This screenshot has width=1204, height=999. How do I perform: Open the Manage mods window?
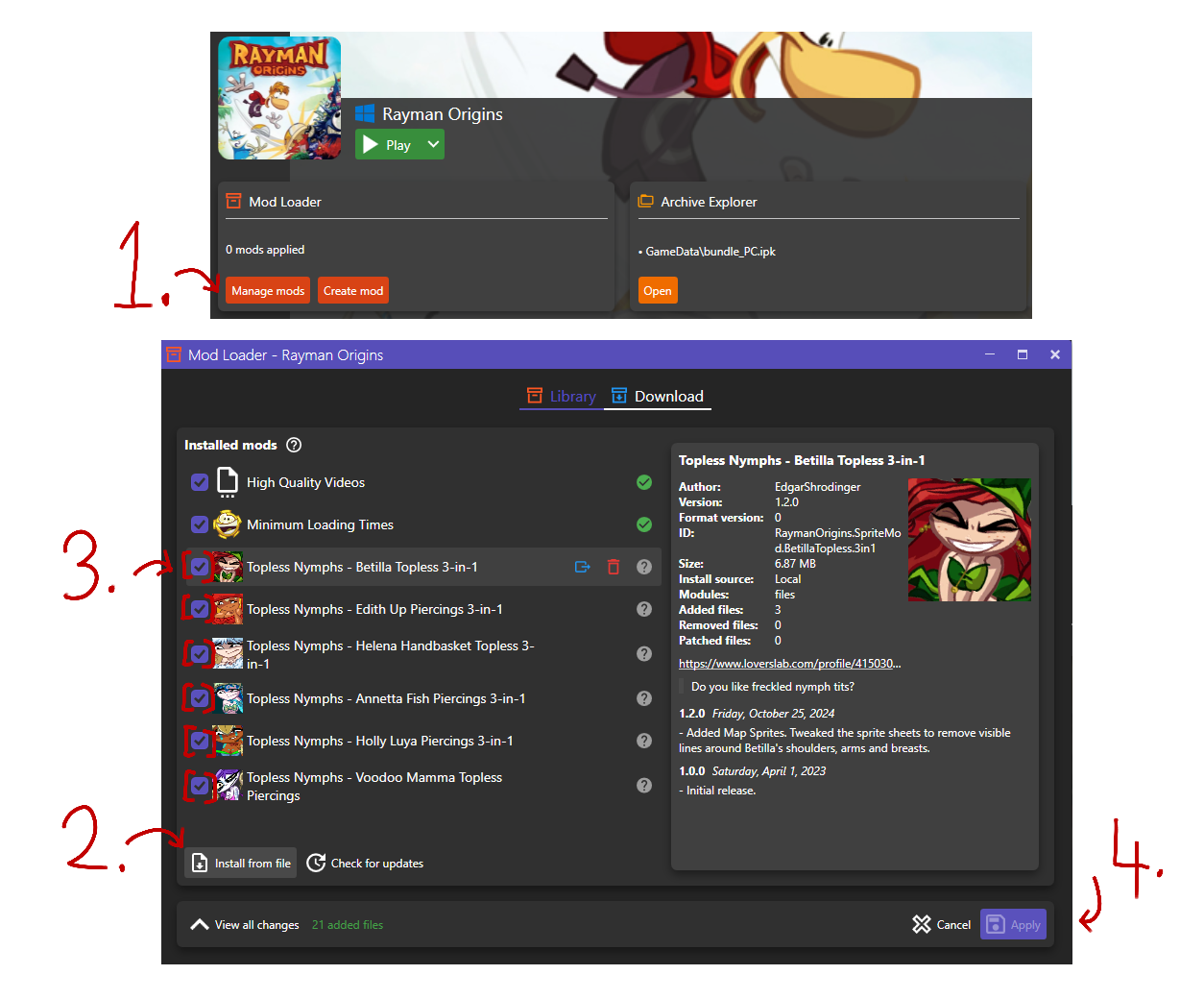tap(268, 291)
